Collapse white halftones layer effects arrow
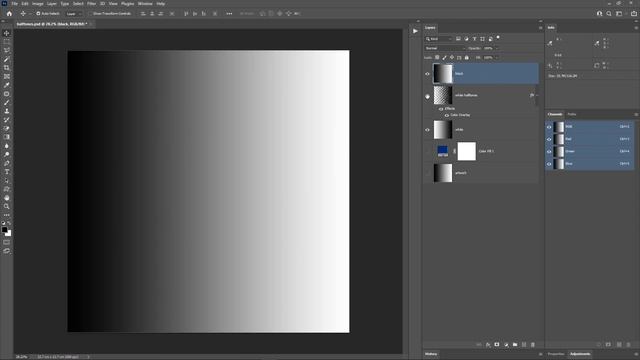640x360 pixels. click(x=537, y=95)
